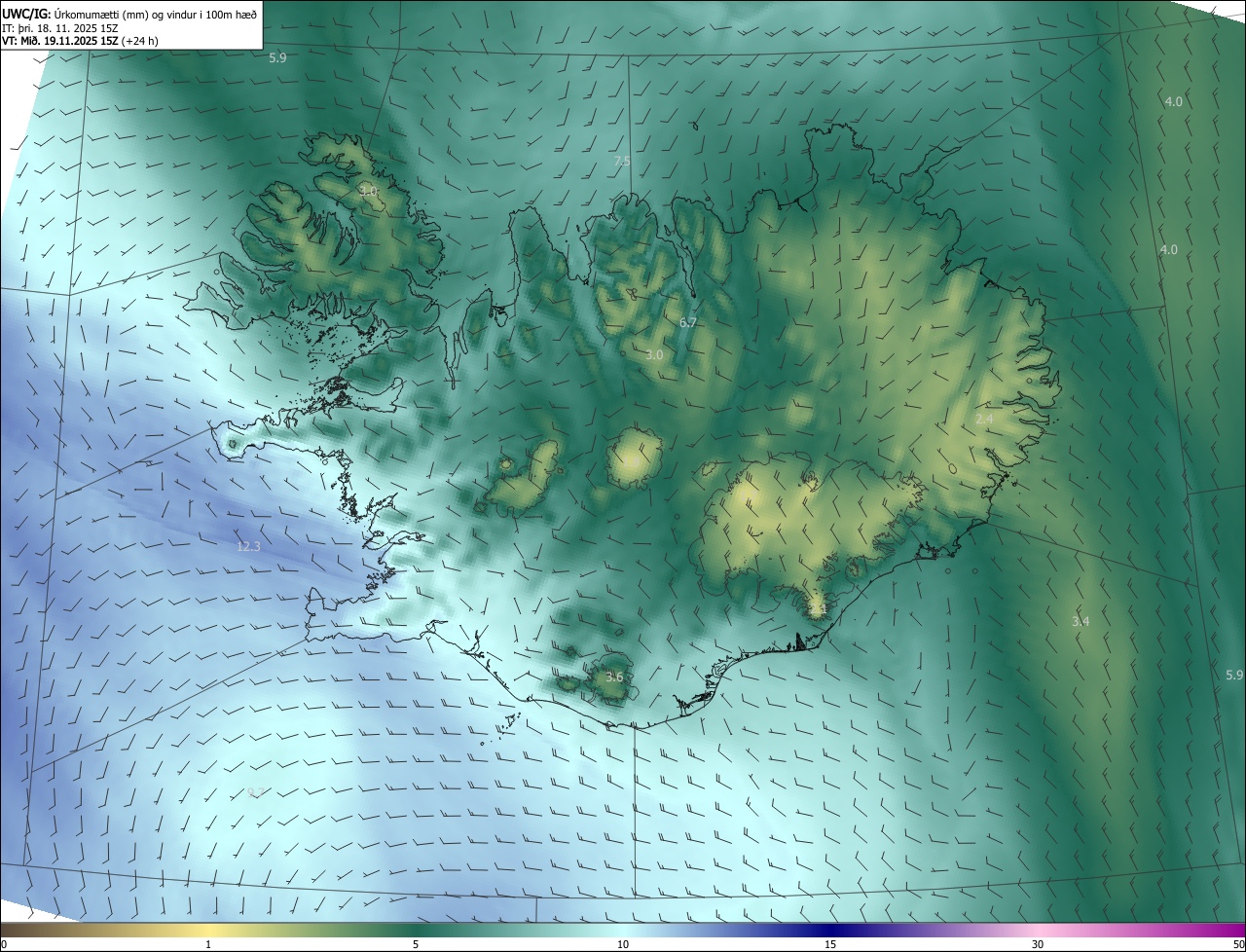Click the colorbar tick label 0

point(4,944)
